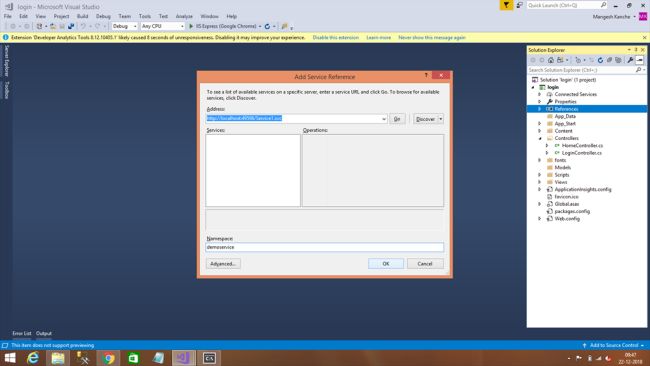Click the Disable this extension link
Viewport: 650px width, 366px height.
336,37
